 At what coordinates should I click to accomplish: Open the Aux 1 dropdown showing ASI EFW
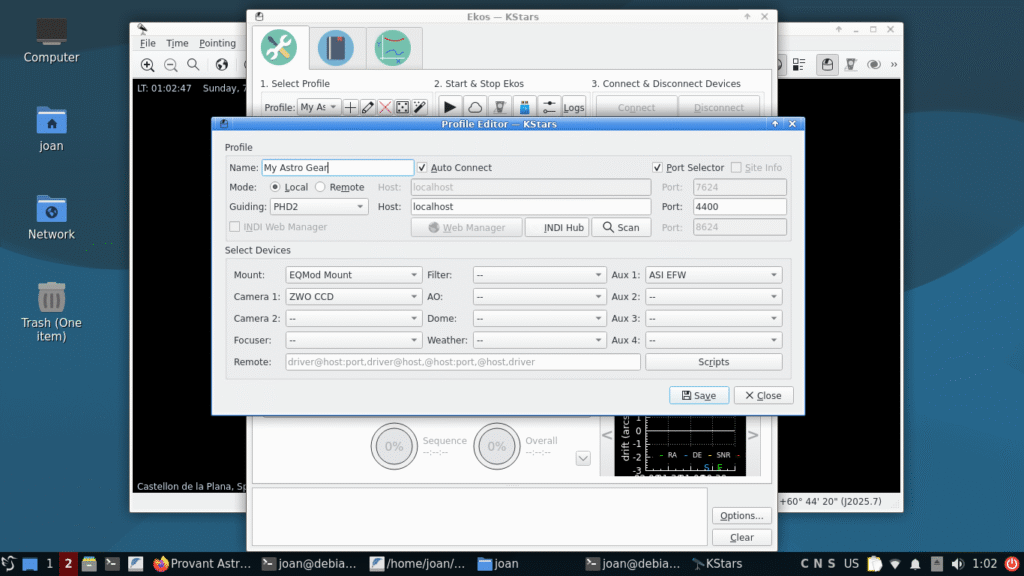point(712,275)
